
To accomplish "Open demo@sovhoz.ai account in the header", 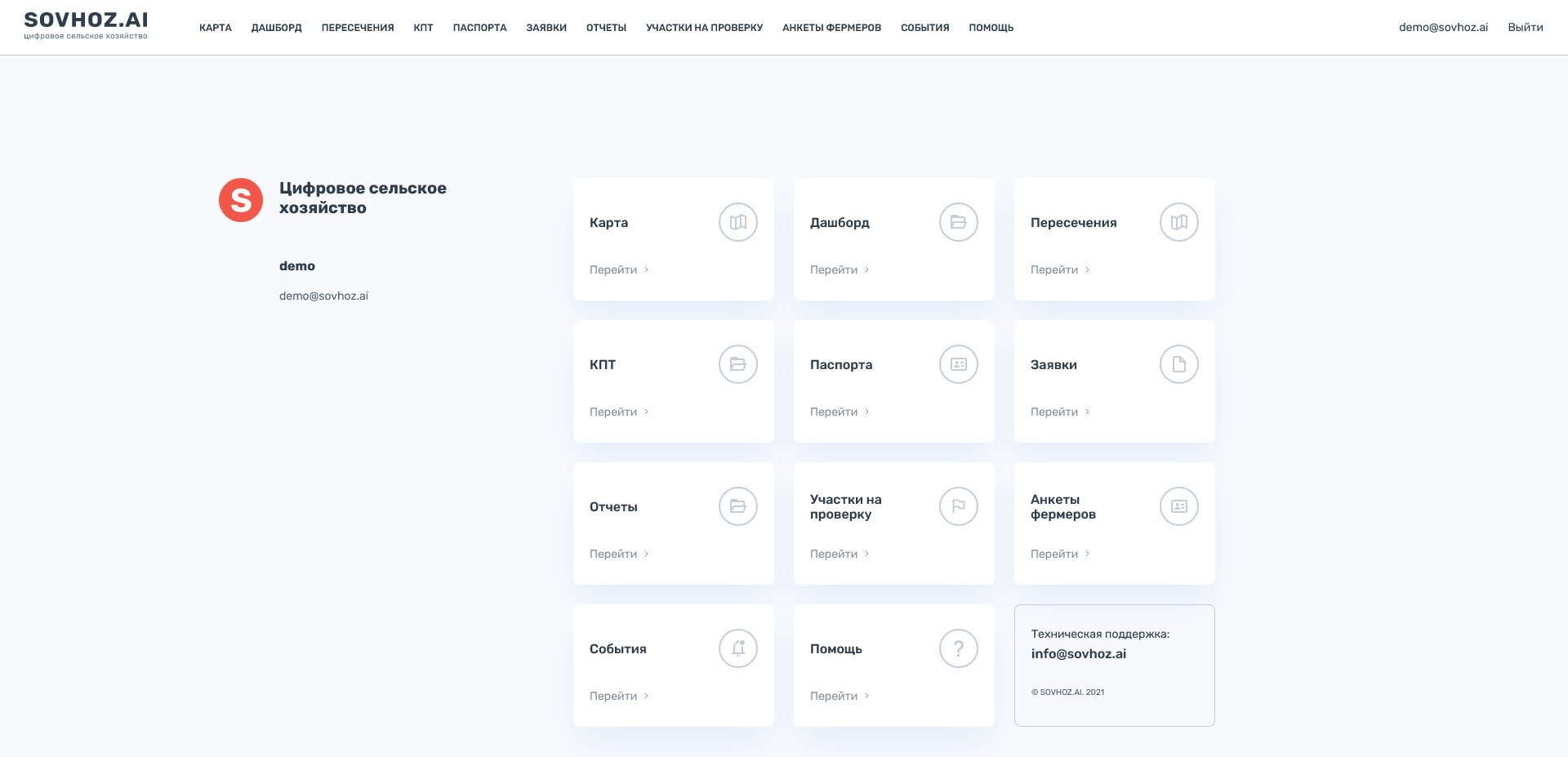I will tap(1443, 28).
